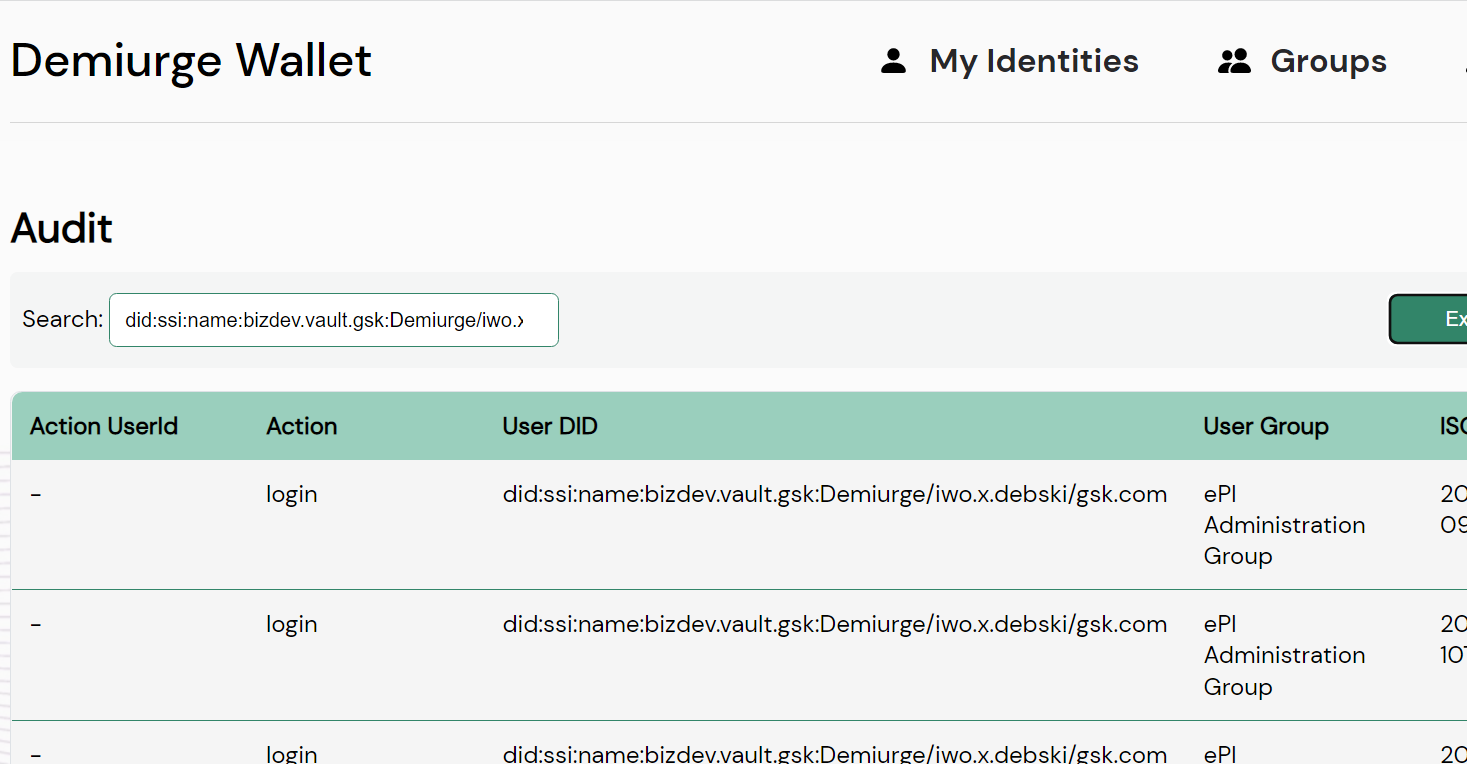This screenshot has width=1467, height=764.
Task: Select the first login audit entry
Action: [x=600, y=524]
